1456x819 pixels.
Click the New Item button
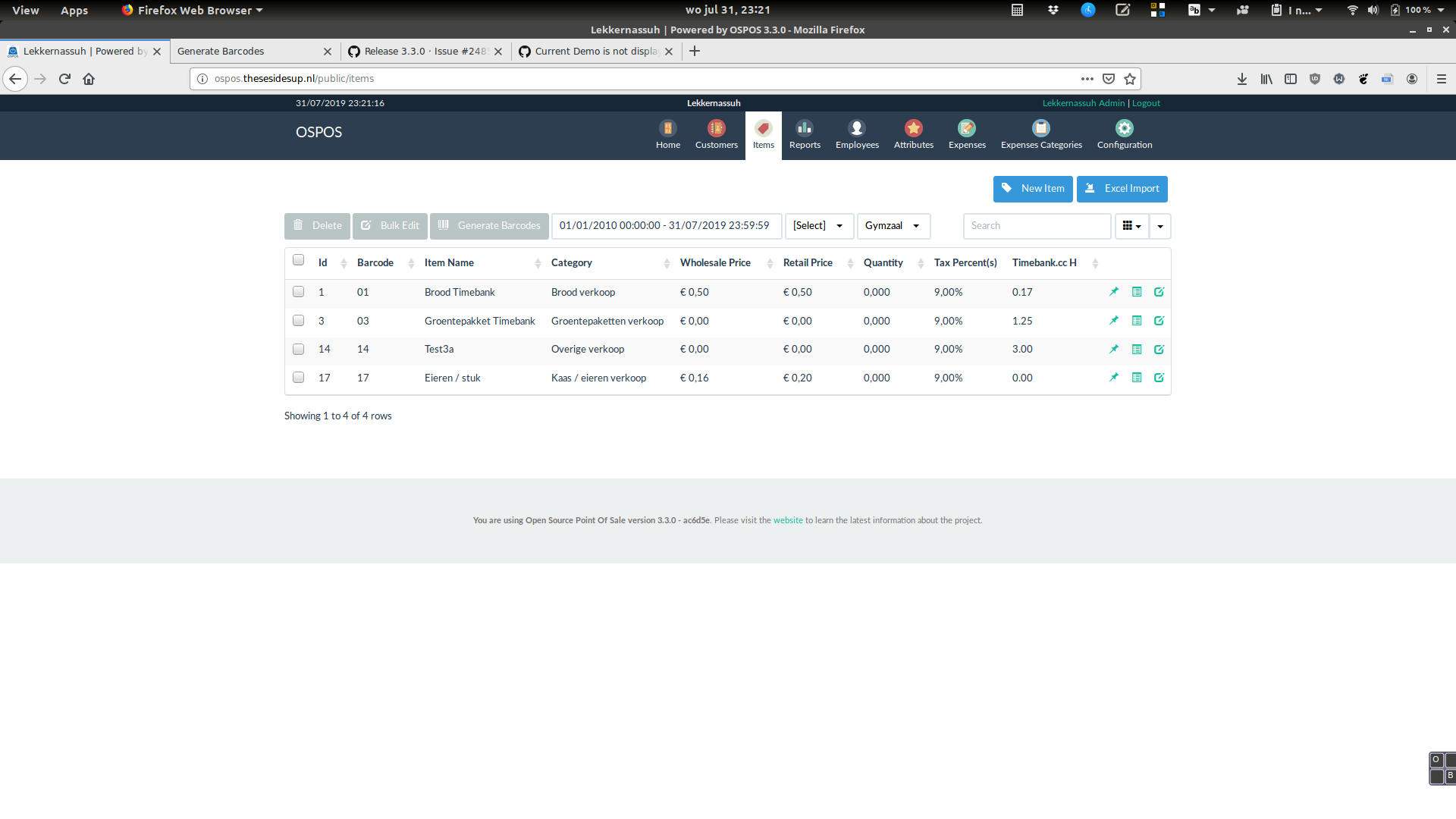pos(1033,189)
